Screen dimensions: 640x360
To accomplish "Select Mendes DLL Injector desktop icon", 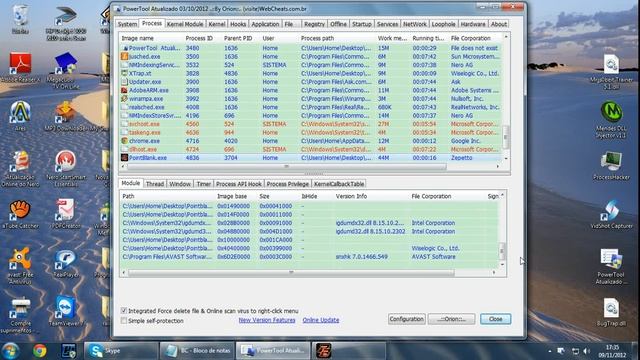I will (x=611, y=120).
